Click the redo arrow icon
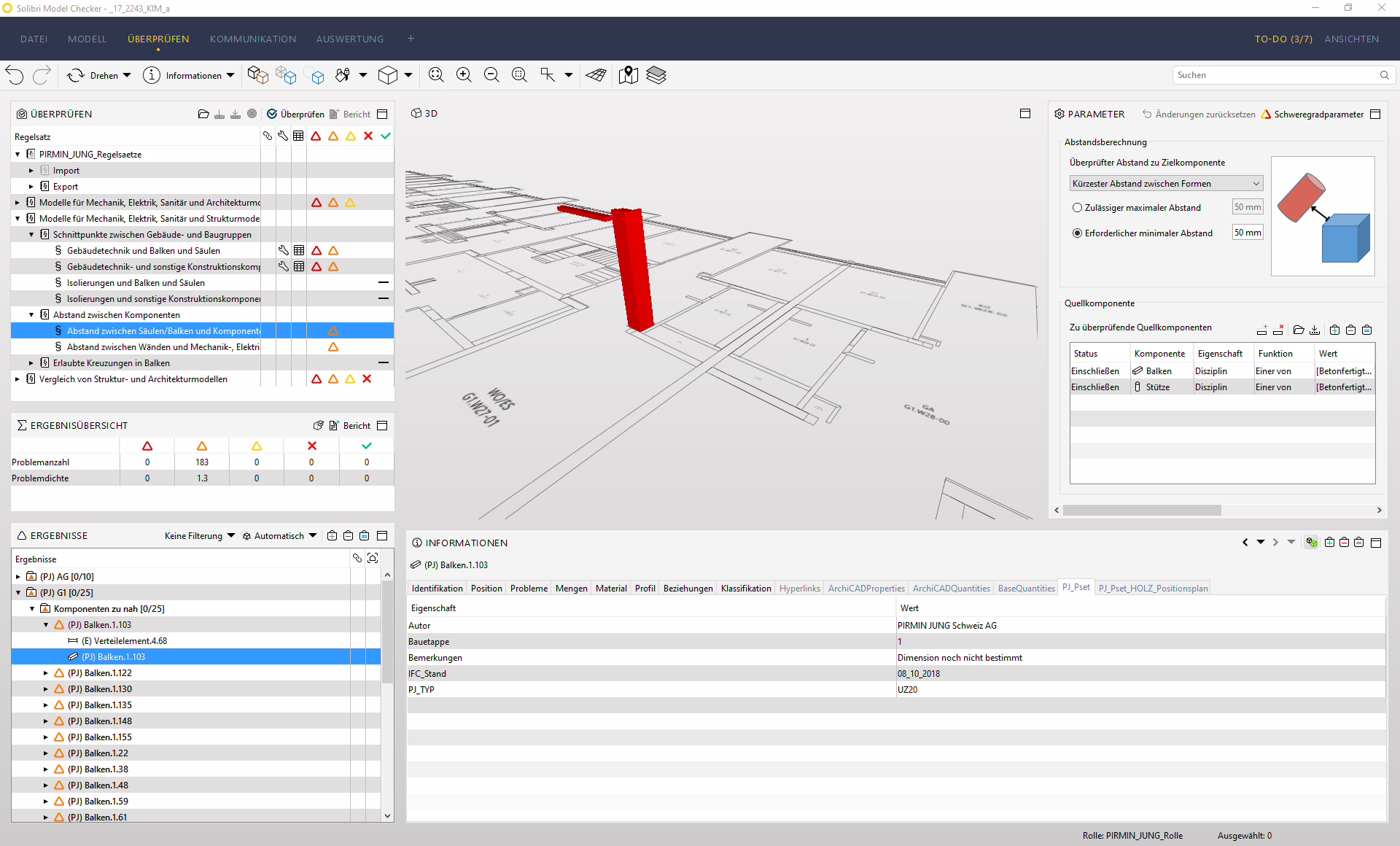1400x846 pixels. click(42, 75)
